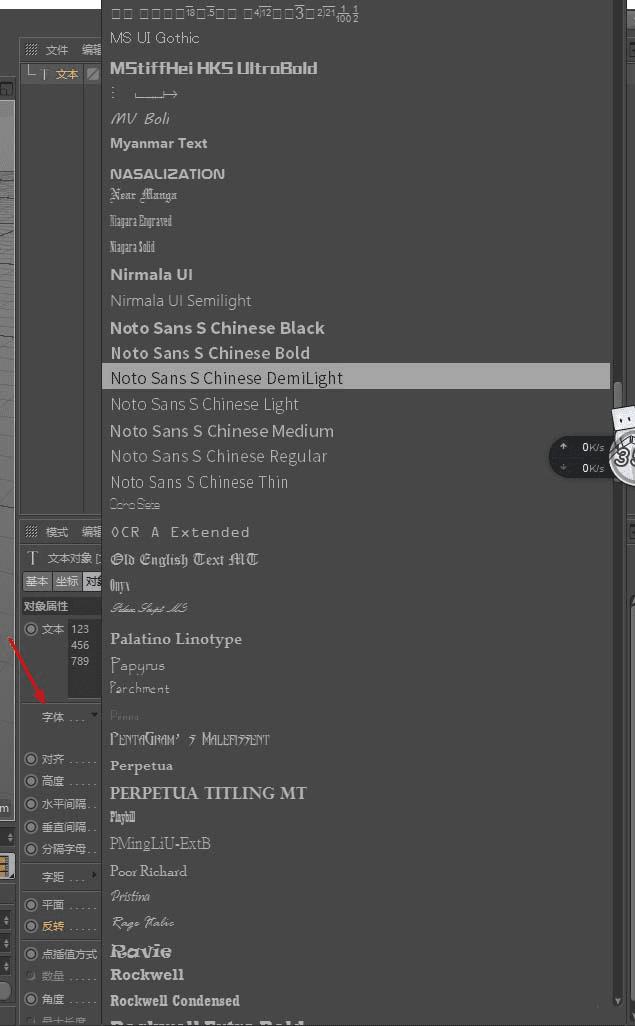Pick Noto Sans S Chinese Medium
The width and height of the screenshot is (635, 1026).
coord(222,431)
